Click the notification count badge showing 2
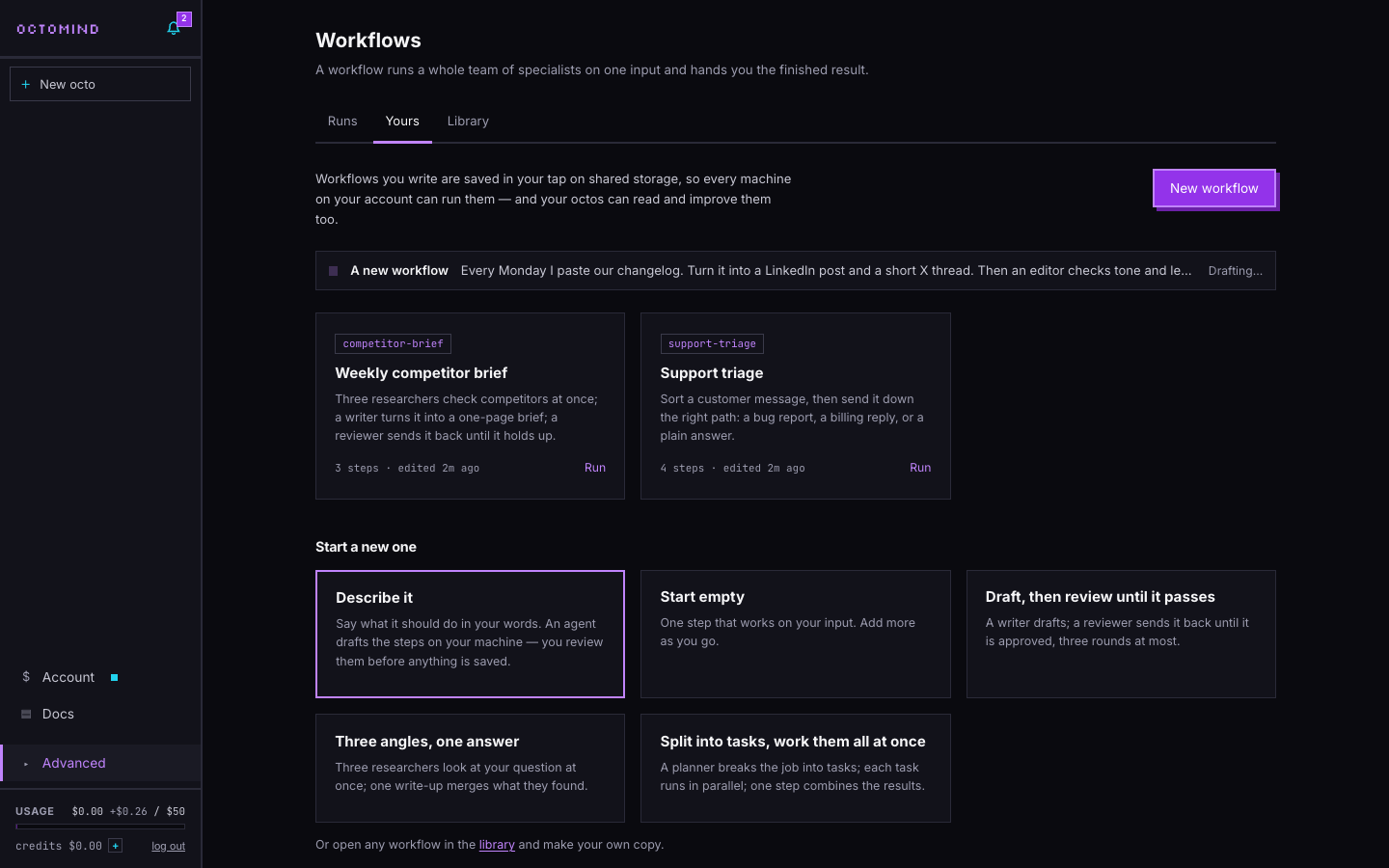1389x868 pixels. 184,18
